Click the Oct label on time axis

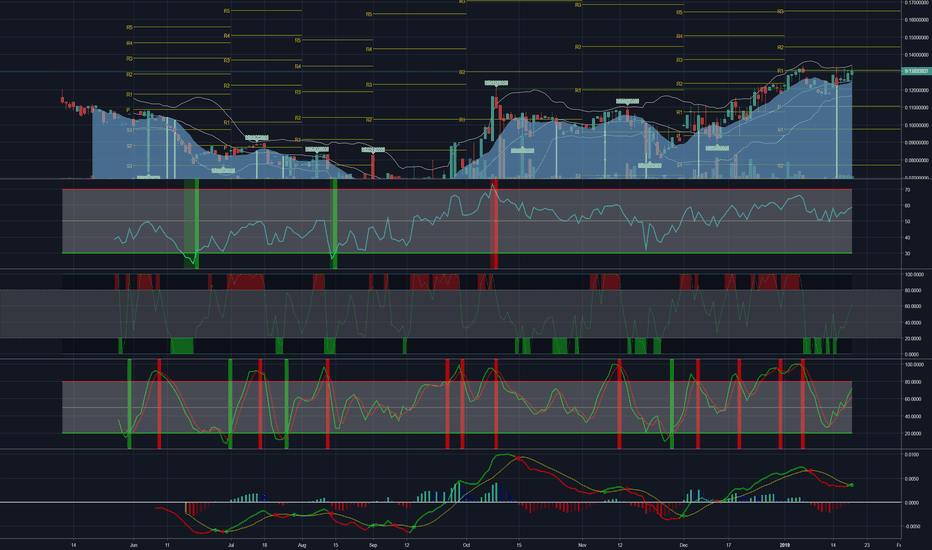coord(467,545)
